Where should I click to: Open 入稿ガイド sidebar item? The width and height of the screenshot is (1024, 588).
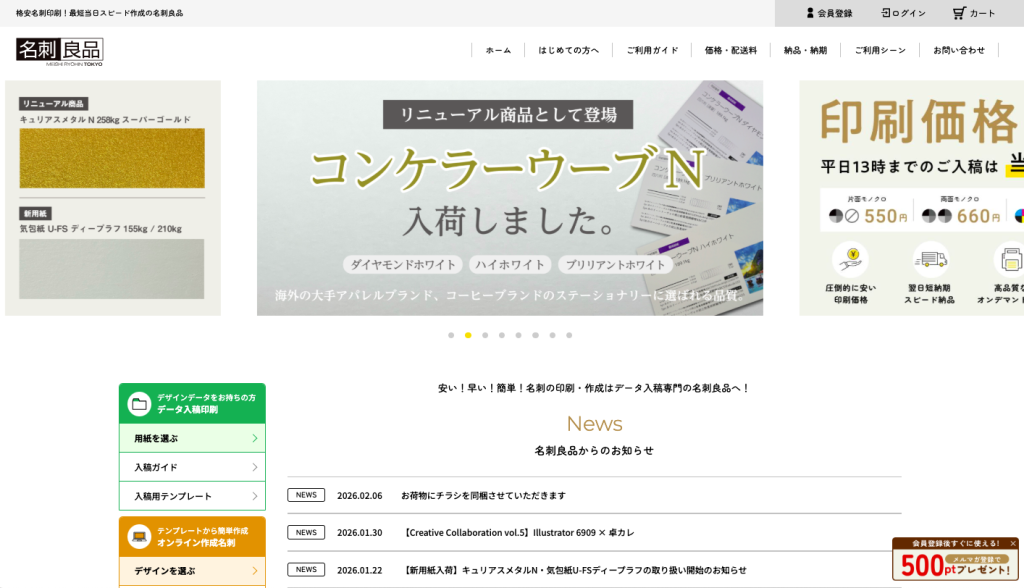click(x=192, y=467)
